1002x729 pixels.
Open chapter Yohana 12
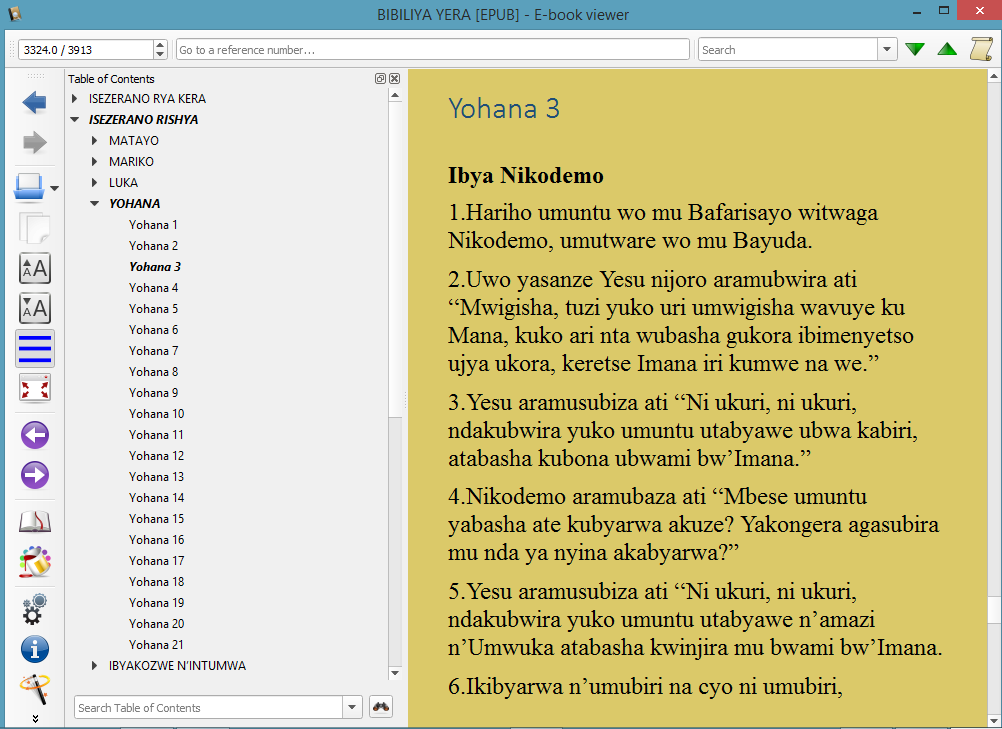tap(157, 456)
